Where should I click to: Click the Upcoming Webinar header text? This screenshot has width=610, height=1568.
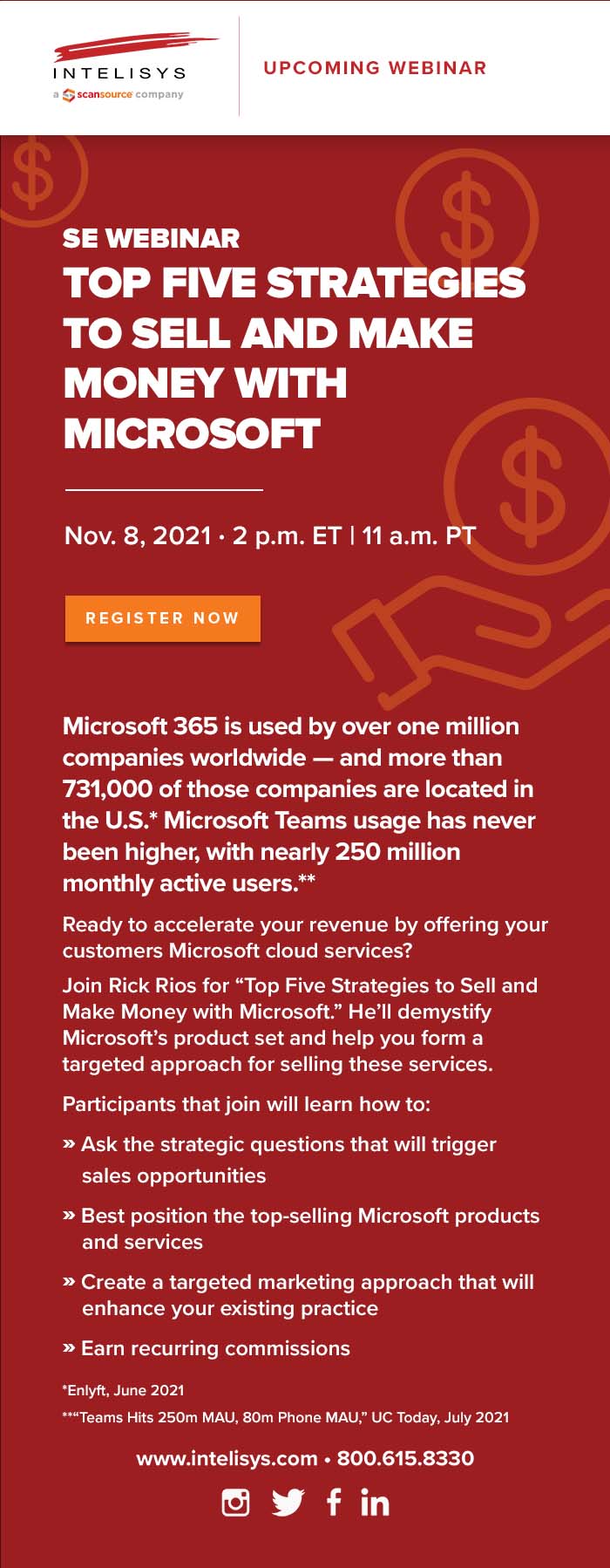point(375,68)
